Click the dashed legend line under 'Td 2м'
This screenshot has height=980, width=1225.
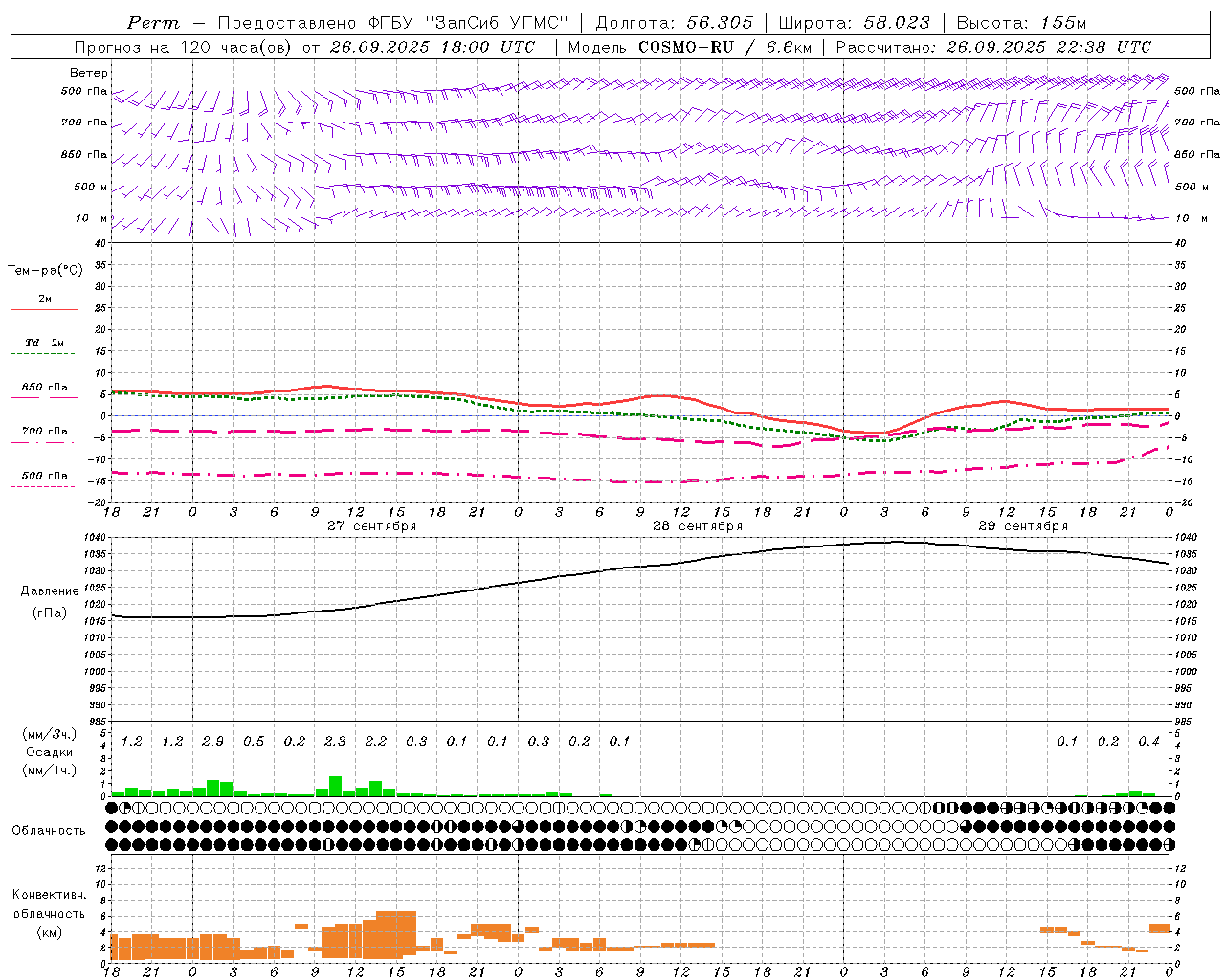point(43,354)
